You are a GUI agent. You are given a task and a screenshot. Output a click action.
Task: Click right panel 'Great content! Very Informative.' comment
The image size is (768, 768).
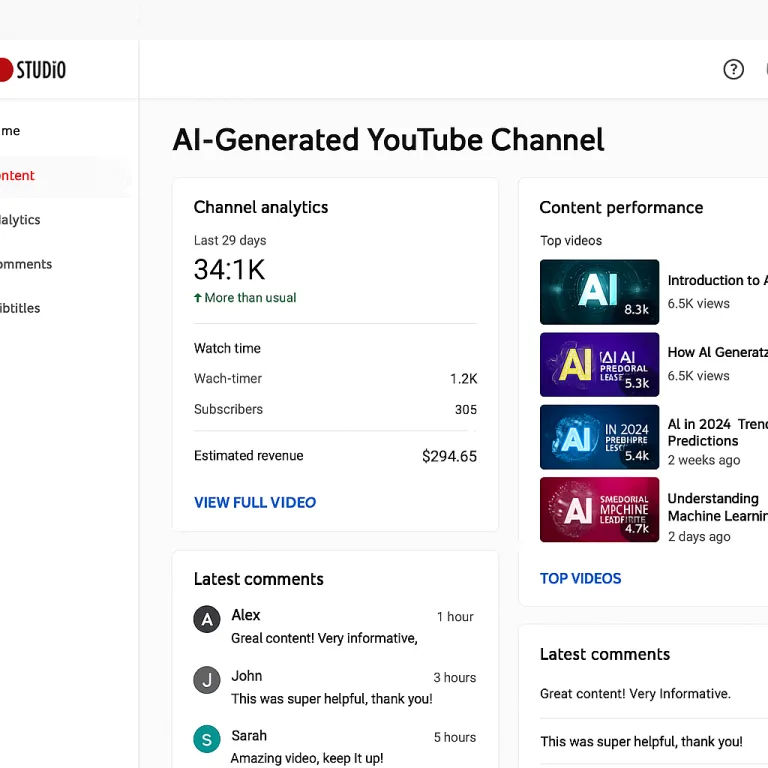(635, 694)
